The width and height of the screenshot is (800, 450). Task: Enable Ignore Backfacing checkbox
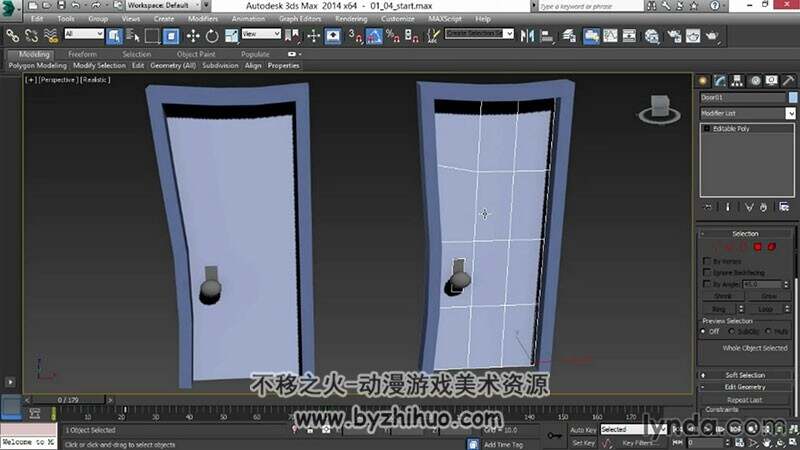click(707, 272)
